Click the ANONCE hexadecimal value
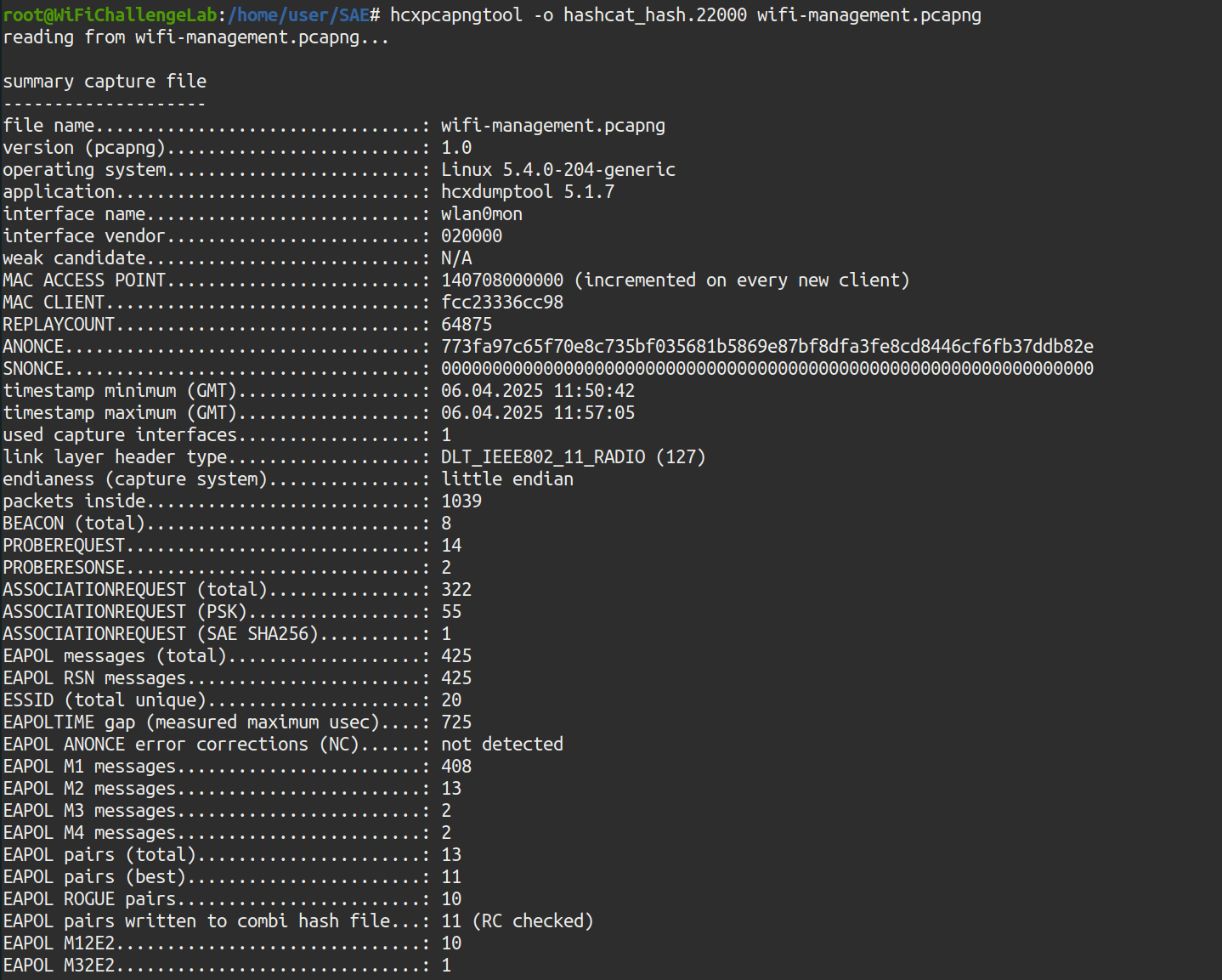This screenshot has width=1222, height=980. (x=767, y=347)
